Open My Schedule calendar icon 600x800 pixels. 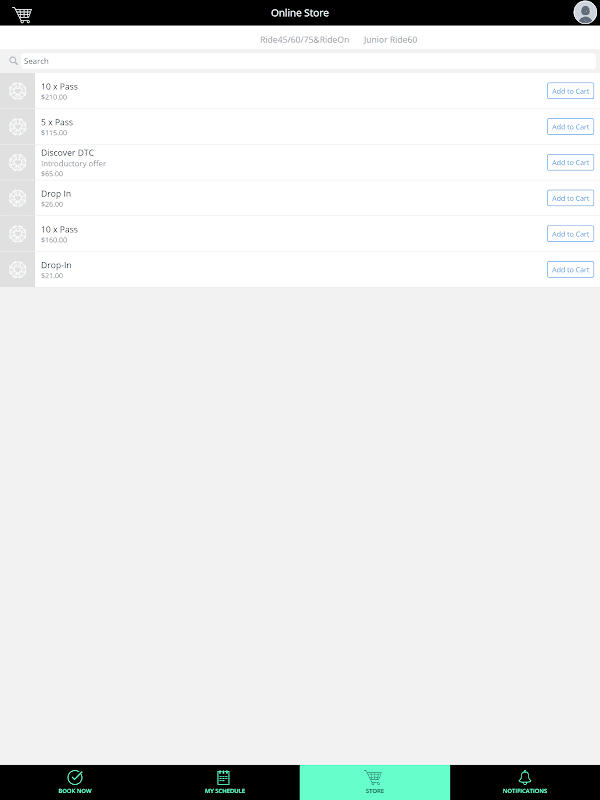tap(223, 777)
